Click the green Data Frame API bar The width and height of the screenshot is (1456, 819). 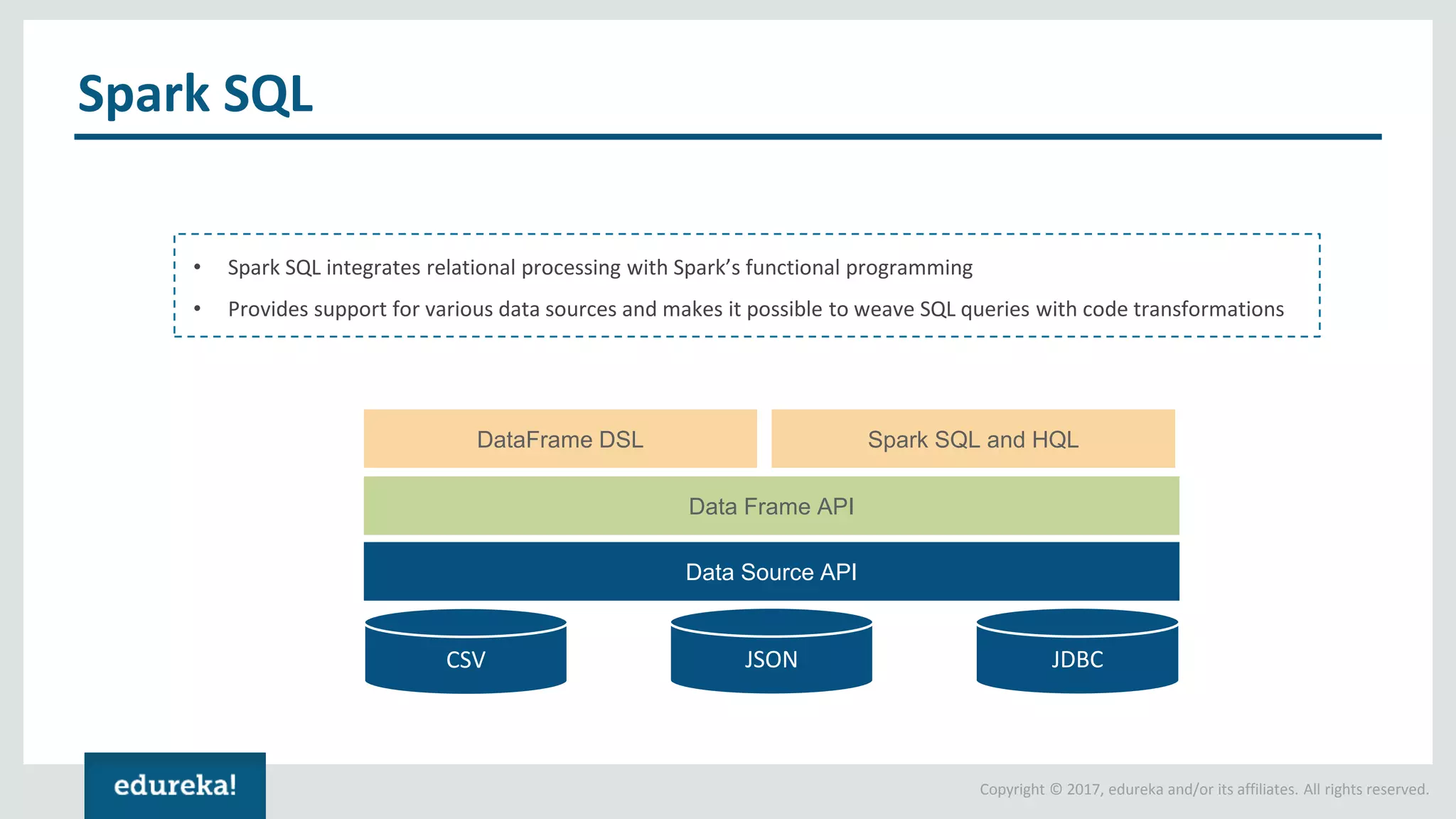pyautogui.click(x=771, y=505)
